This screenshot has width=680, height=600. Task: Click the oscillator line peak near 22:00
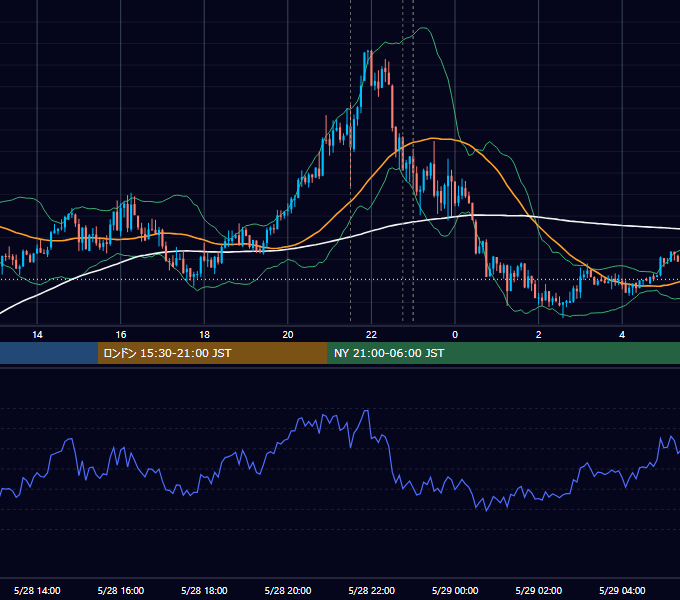coord(367,411)
